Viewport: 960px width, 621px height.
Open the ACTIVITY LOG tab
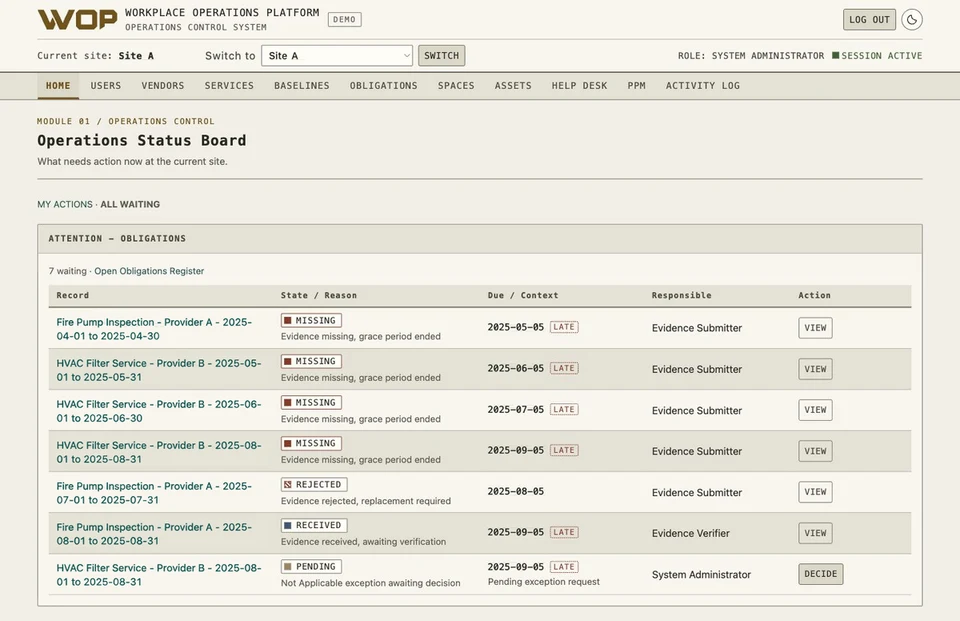tap(703, 86)
